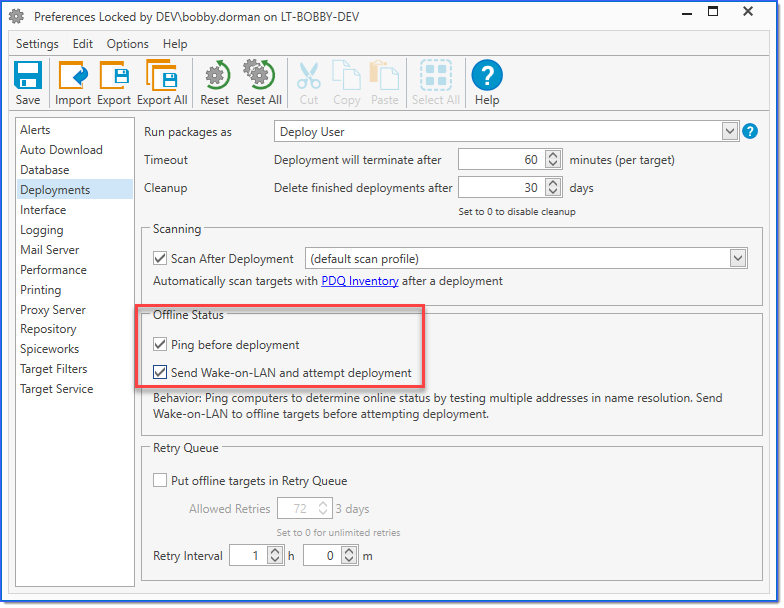Select Proxy Server preferences
Screen dimensions: 784x608
click(x=75, y=310)
